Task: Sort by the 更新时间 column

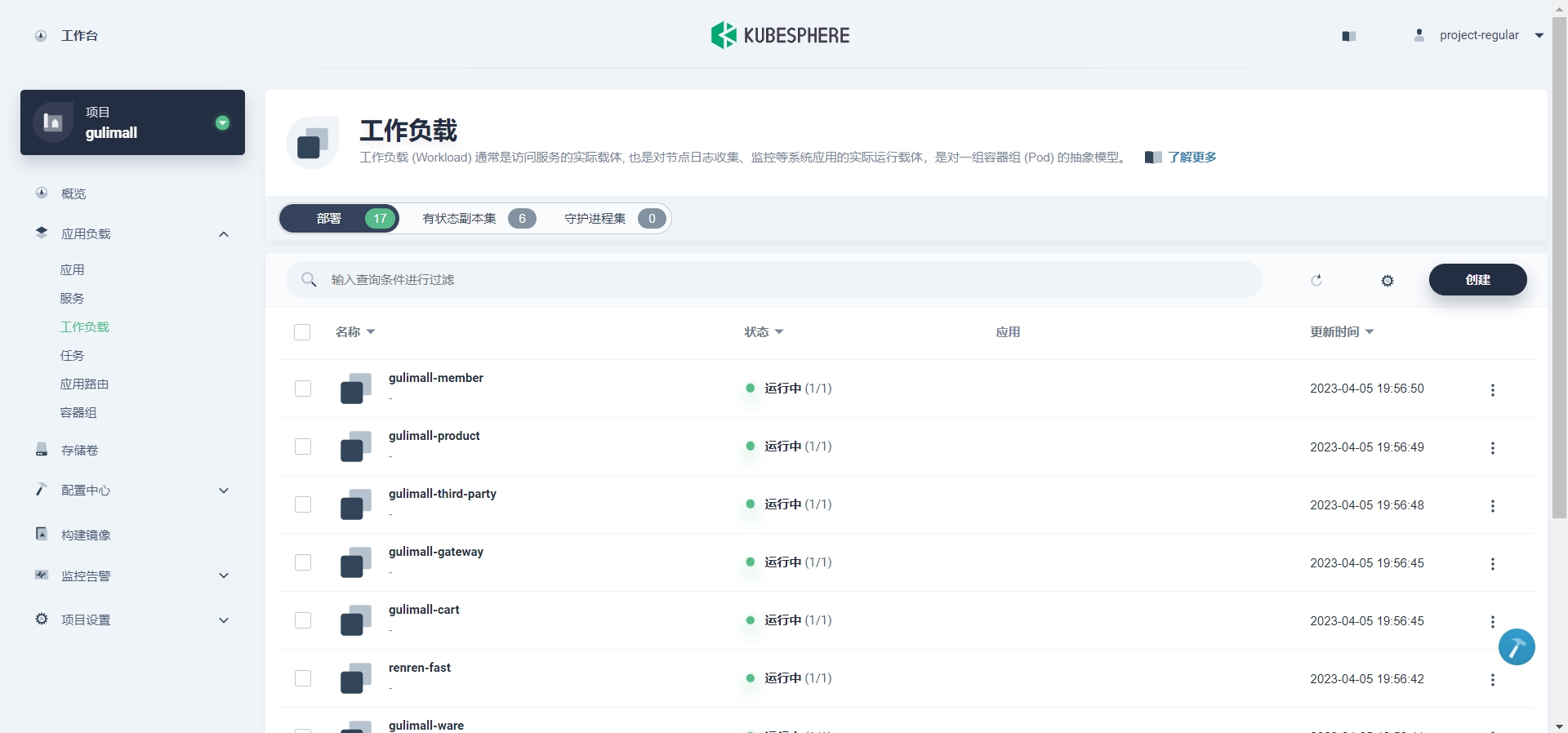Action: 1342,332
